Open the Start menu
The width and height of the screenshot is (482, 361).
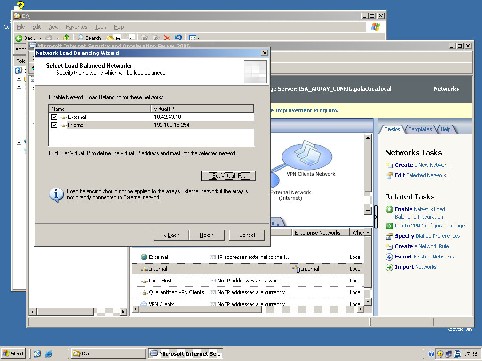(x=13, y=353)
